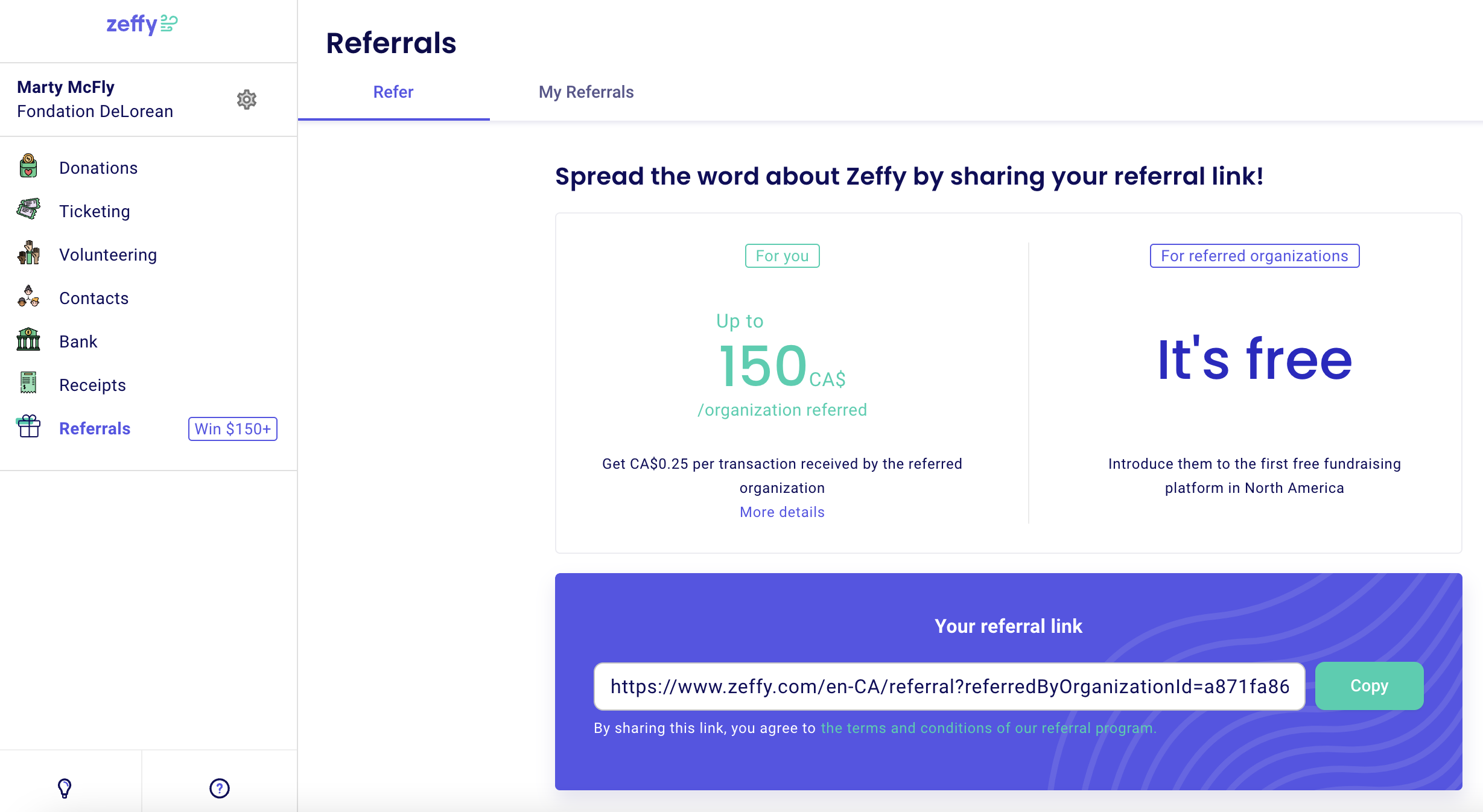The width and height of the screenshot is (1483, 812).
Task: Click the Donations jar icon
Action: (28, 166)
